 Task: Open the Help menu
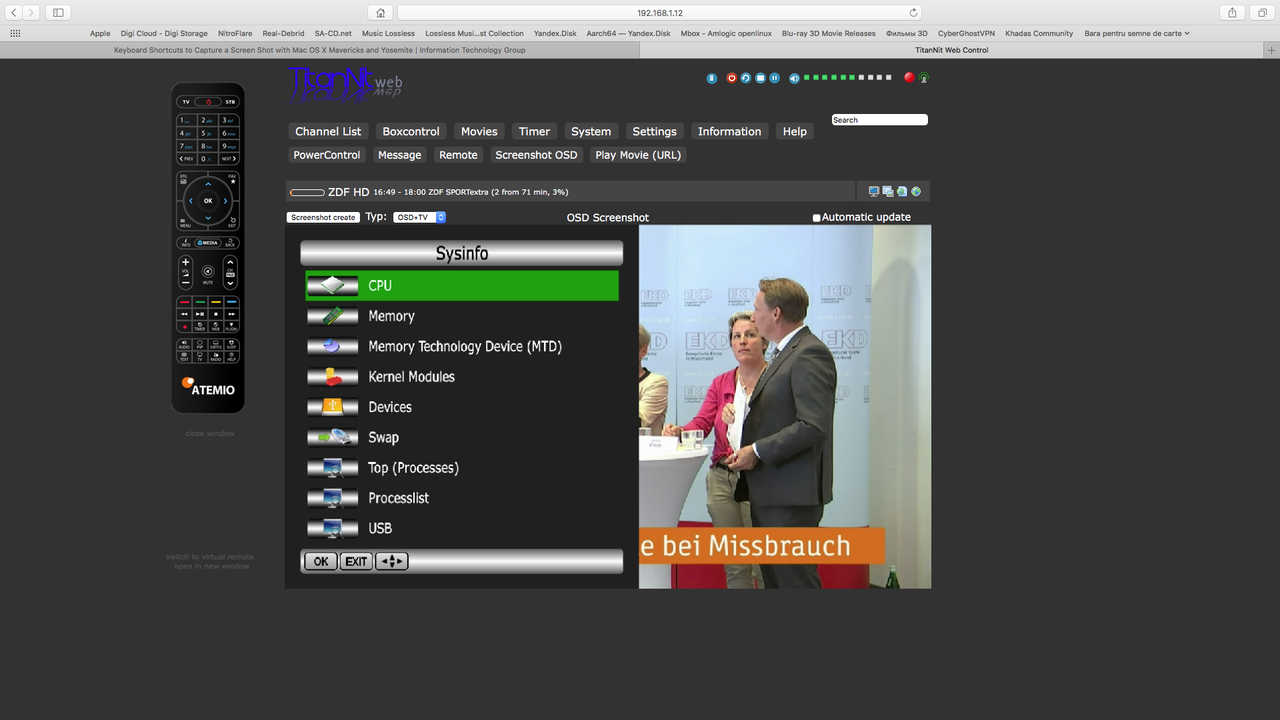795,131
